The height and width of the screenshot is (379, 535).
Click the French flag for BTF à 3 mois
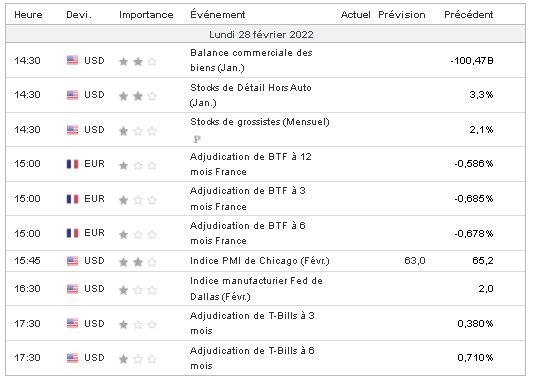click(x=72, y=199)
